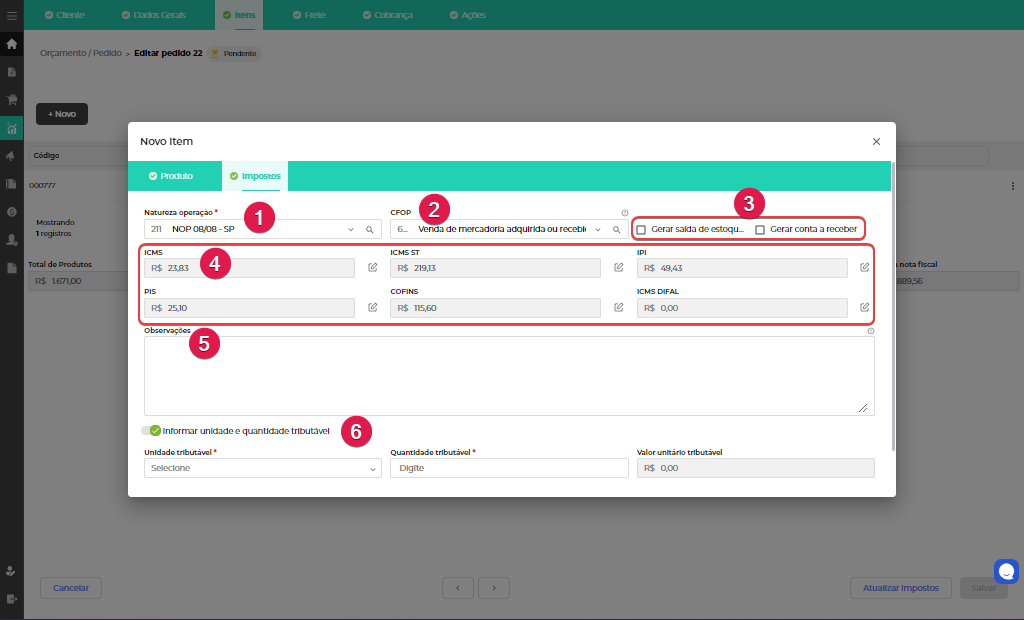
Task: Click the Atualizar impostos button
Action: pos(900,587)
